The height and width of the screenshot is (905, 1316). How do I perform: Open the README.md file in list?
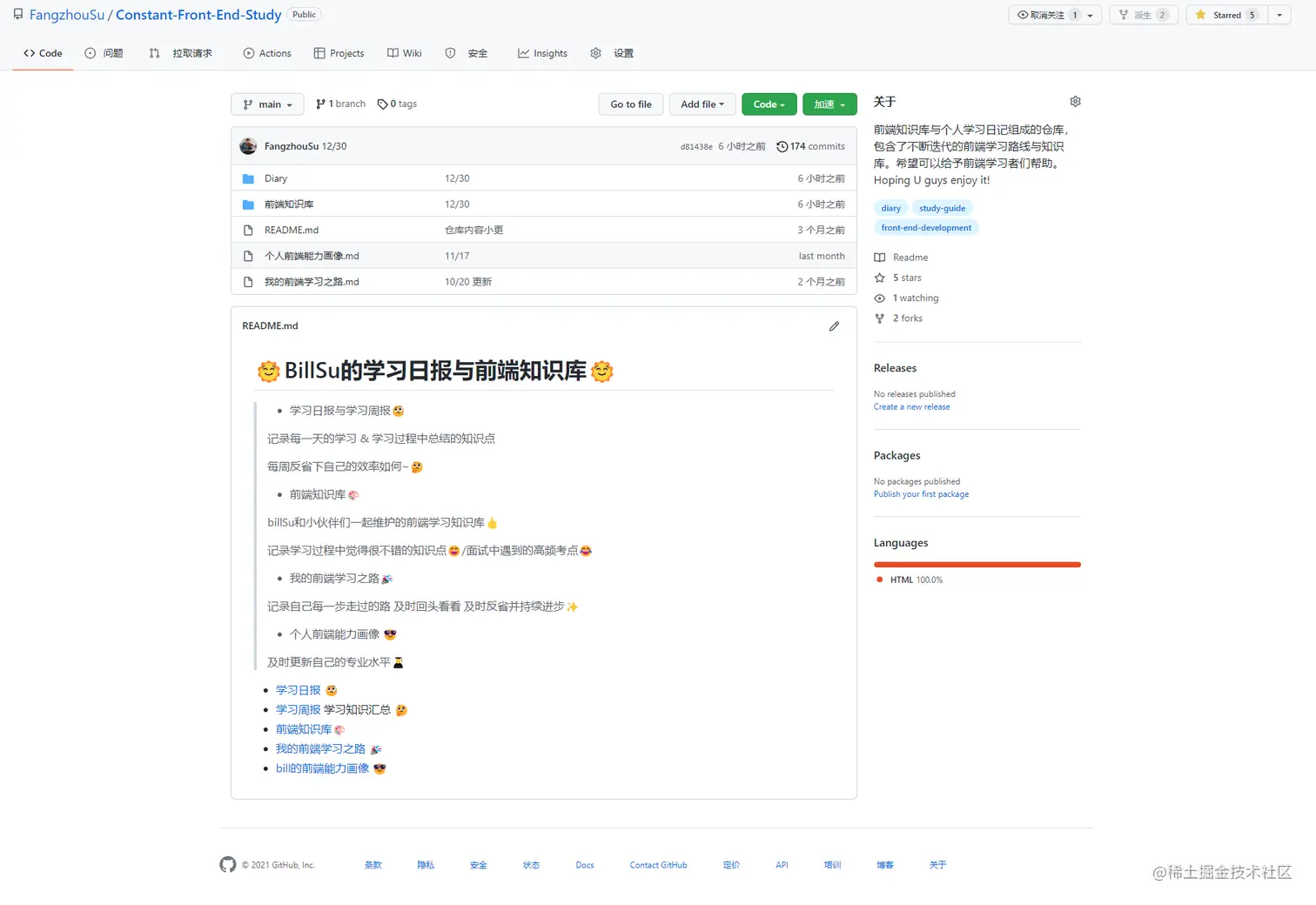pyautogui.click(x=292, y=231)
